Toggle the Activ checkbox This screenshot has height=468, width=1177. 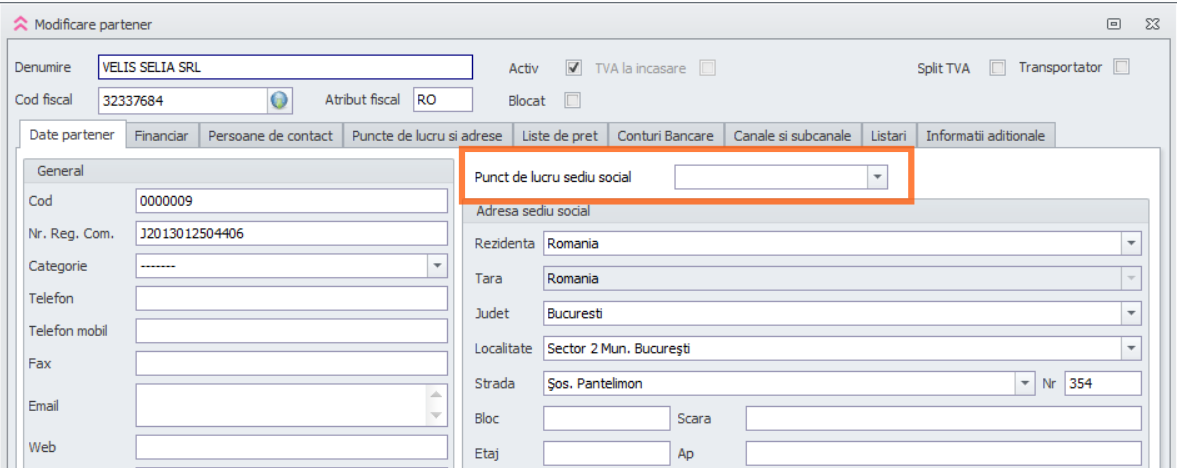(573, 69)
